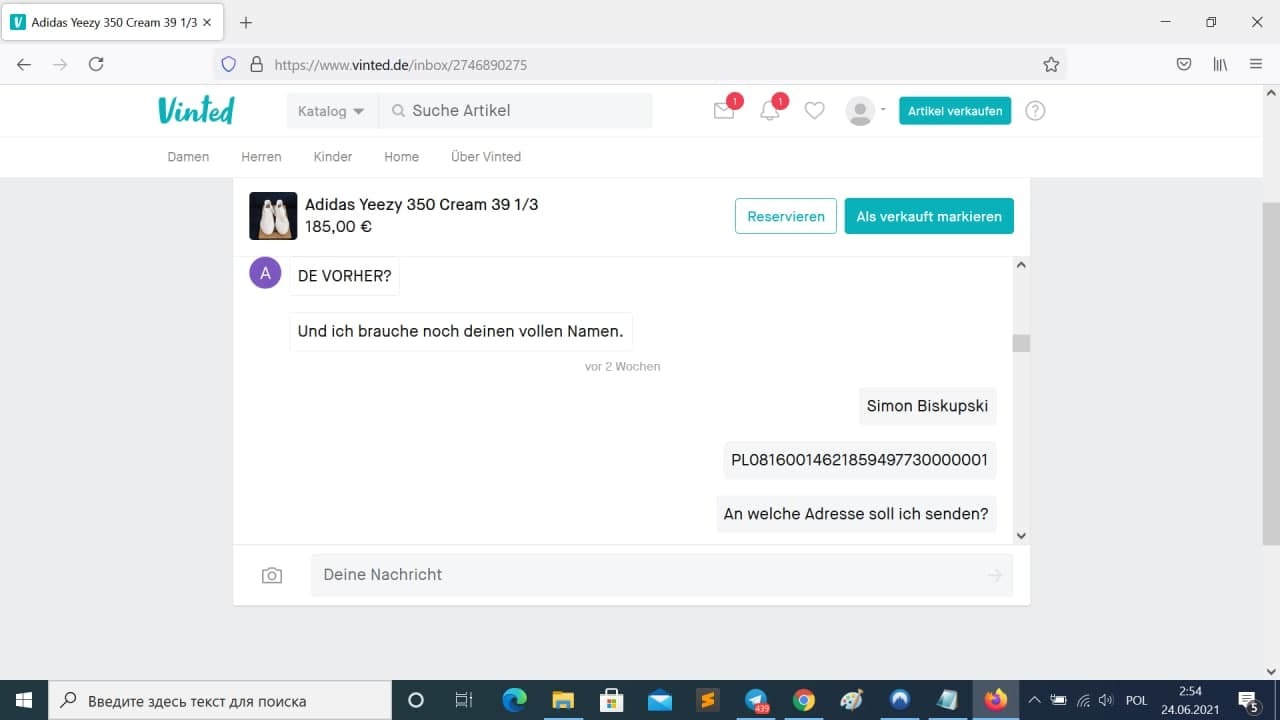Open NordVPN from taskbar

tap(900, 700)
